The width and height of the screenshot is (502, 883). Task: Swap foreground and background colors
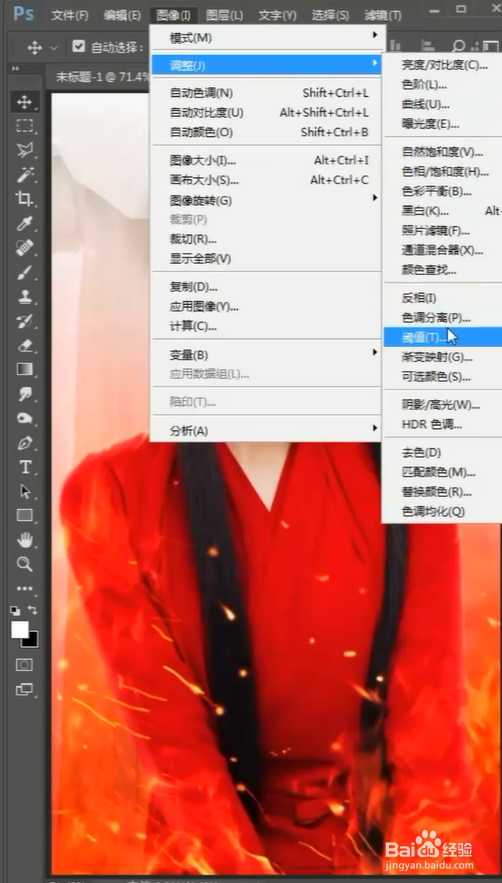(x=33, y=610)
